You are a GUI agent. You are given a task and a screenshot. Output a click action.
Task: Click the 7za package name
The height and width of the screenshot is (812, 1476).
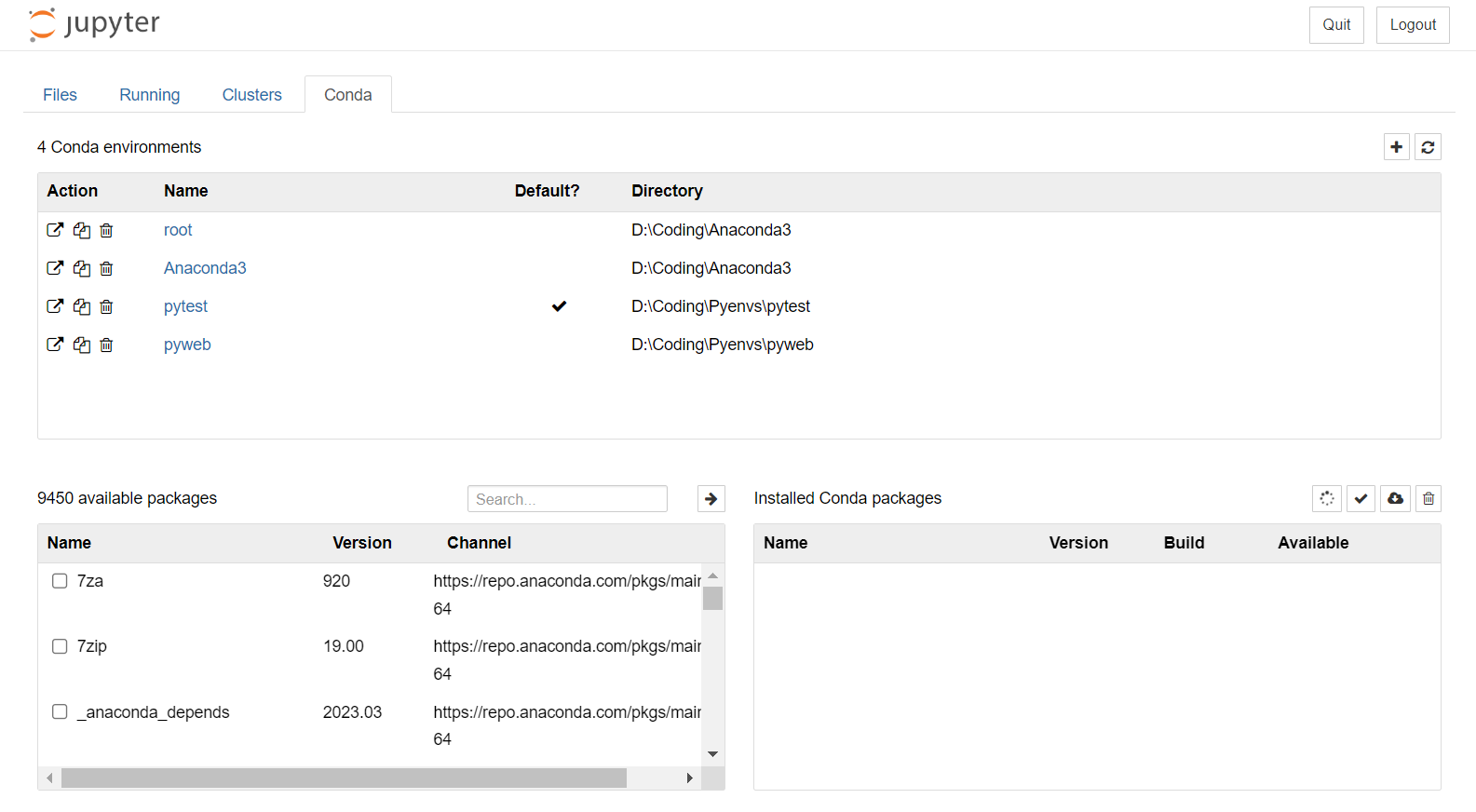90,581
